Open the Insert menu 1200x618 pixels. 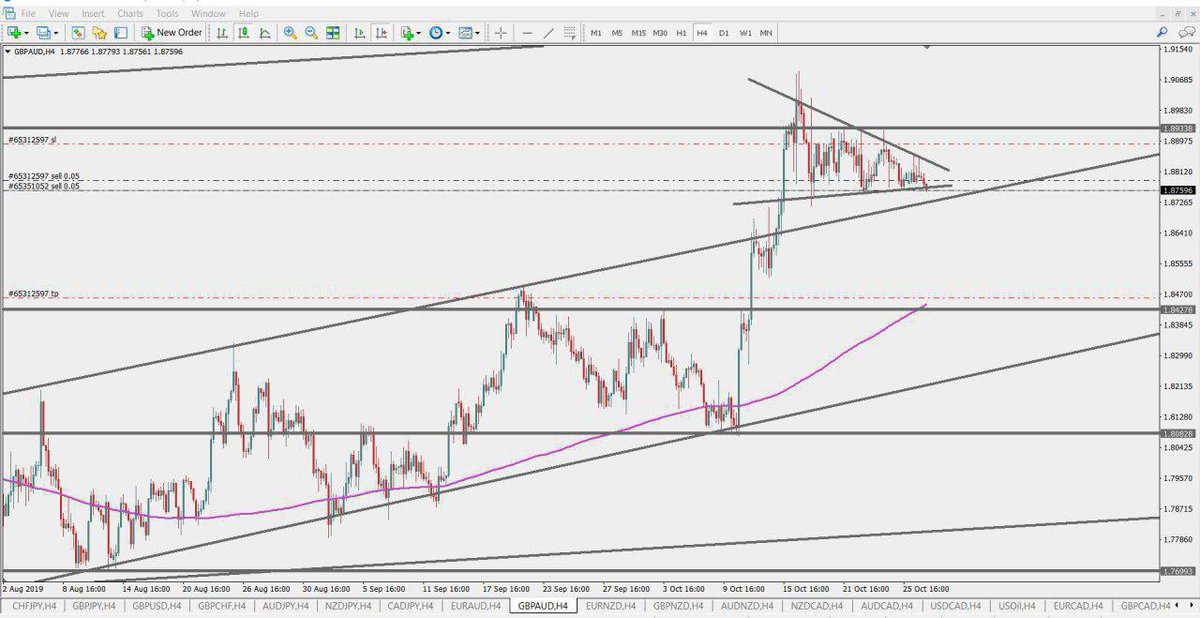[93, 14]
